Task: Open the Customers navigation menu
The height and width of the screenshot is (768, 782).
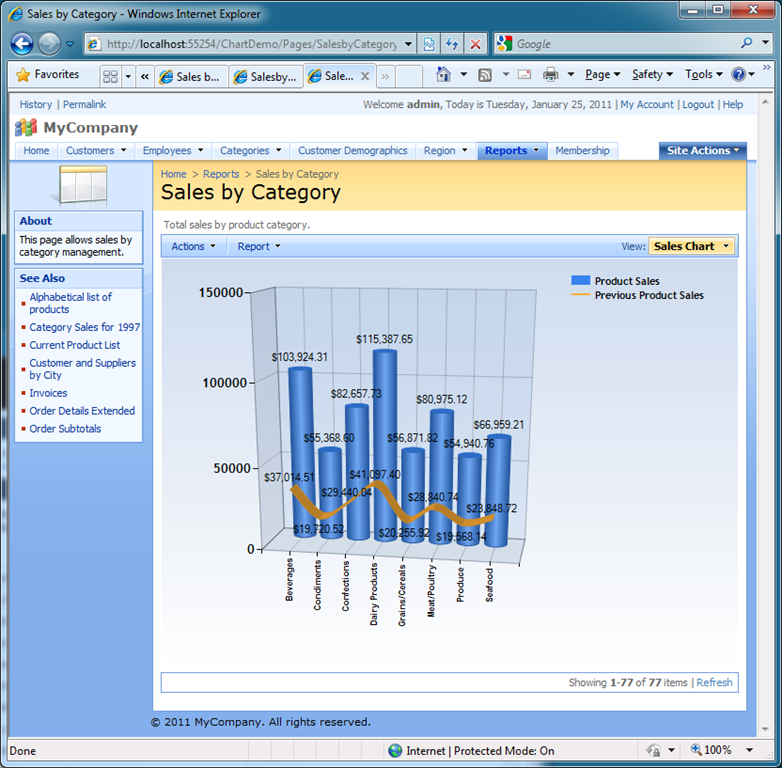Action: (x=96, y=151)
